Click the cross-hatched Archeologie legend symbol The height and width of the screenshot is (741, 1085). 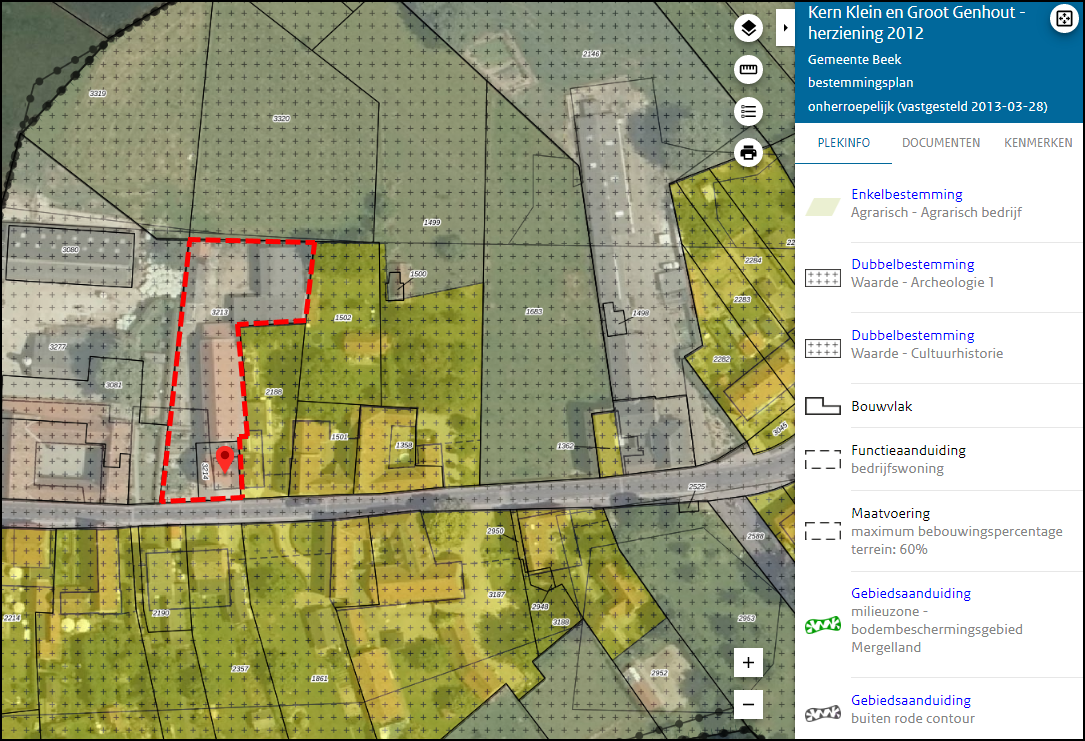pos(822,277)
